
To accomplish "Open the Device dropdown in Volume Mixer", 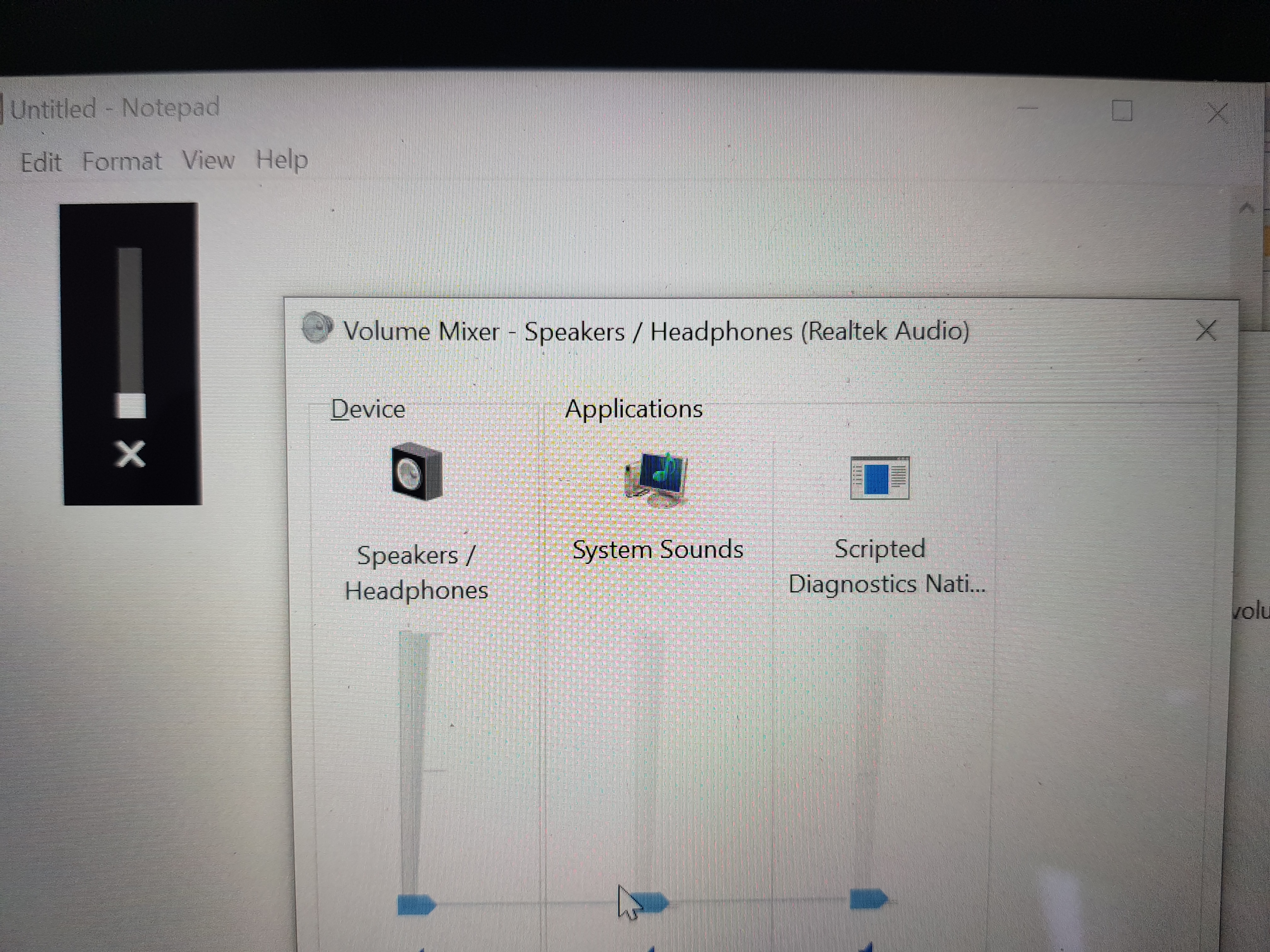I will coord(368,409).
